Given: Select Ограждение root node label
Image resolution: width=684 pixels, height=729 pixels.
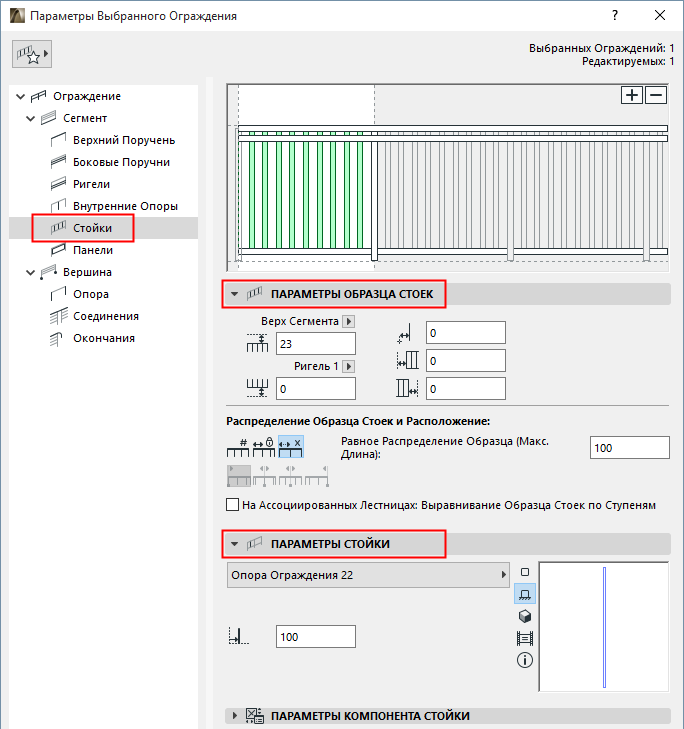Looking at the screenshot, I should point(87,96).
